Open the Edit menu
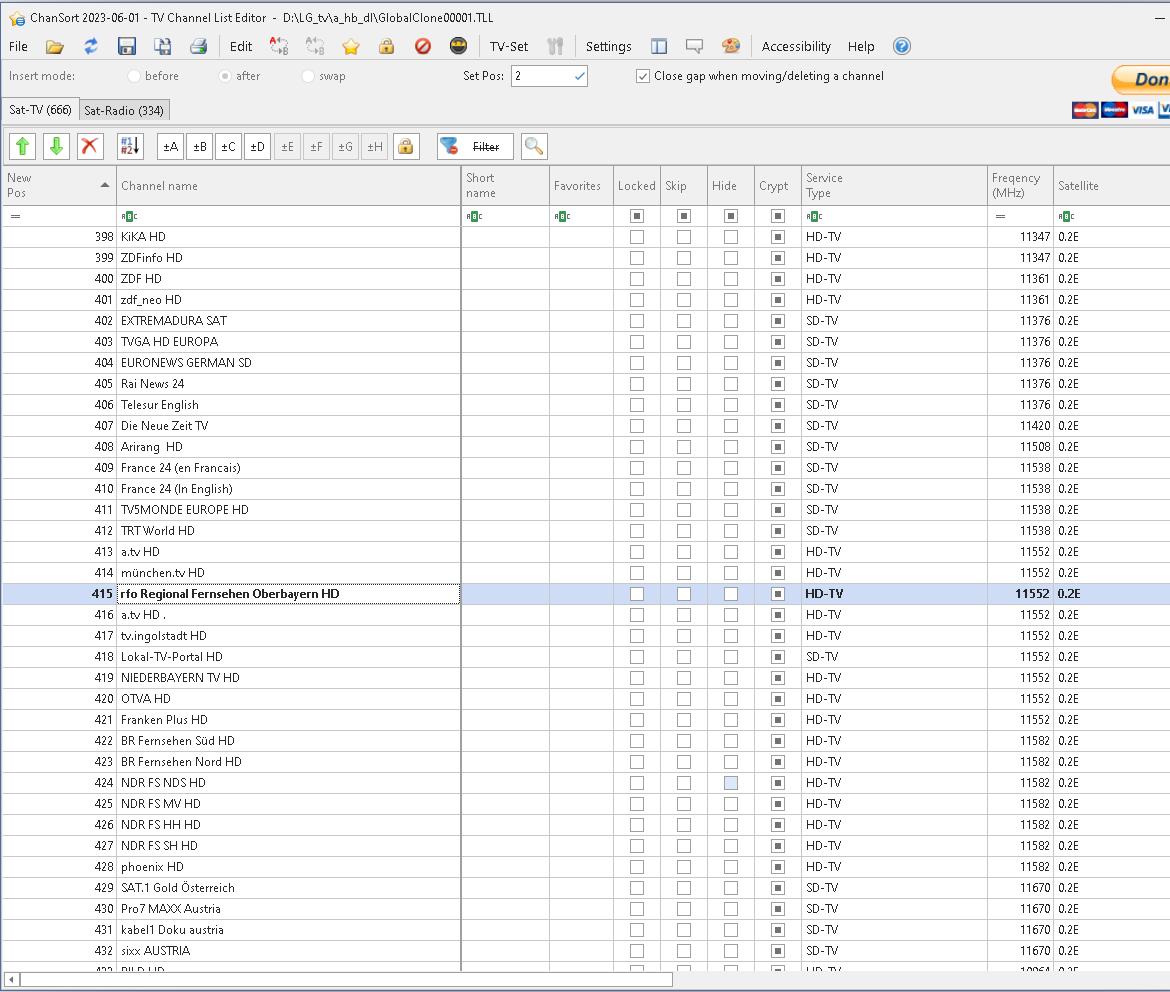 point(240,46)
